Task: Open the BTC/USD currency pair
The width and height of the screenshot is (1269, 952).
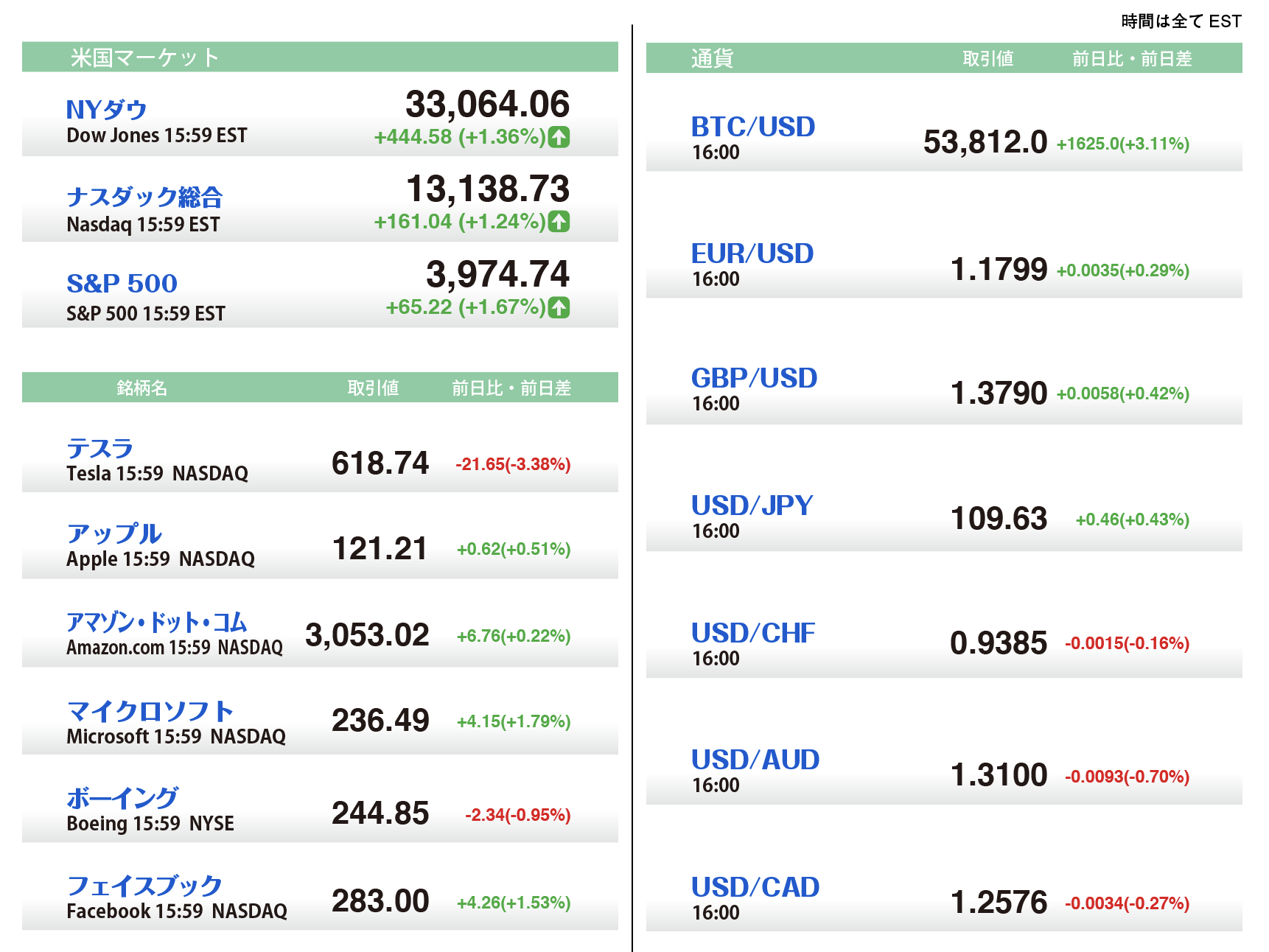Action: point(752,127)
